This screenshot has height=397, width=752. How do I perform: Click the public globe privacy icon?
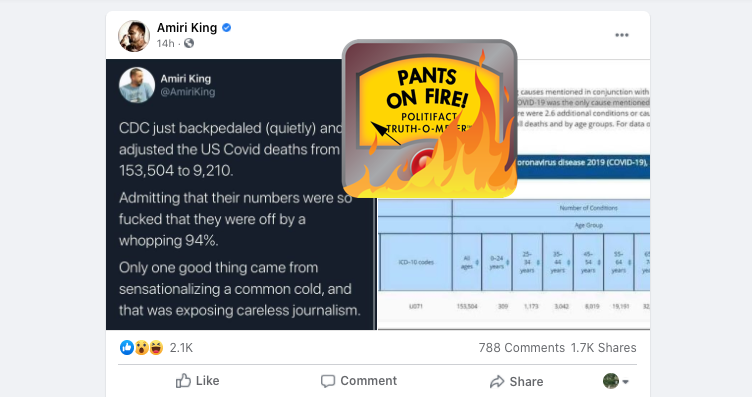tap(189, 43)
